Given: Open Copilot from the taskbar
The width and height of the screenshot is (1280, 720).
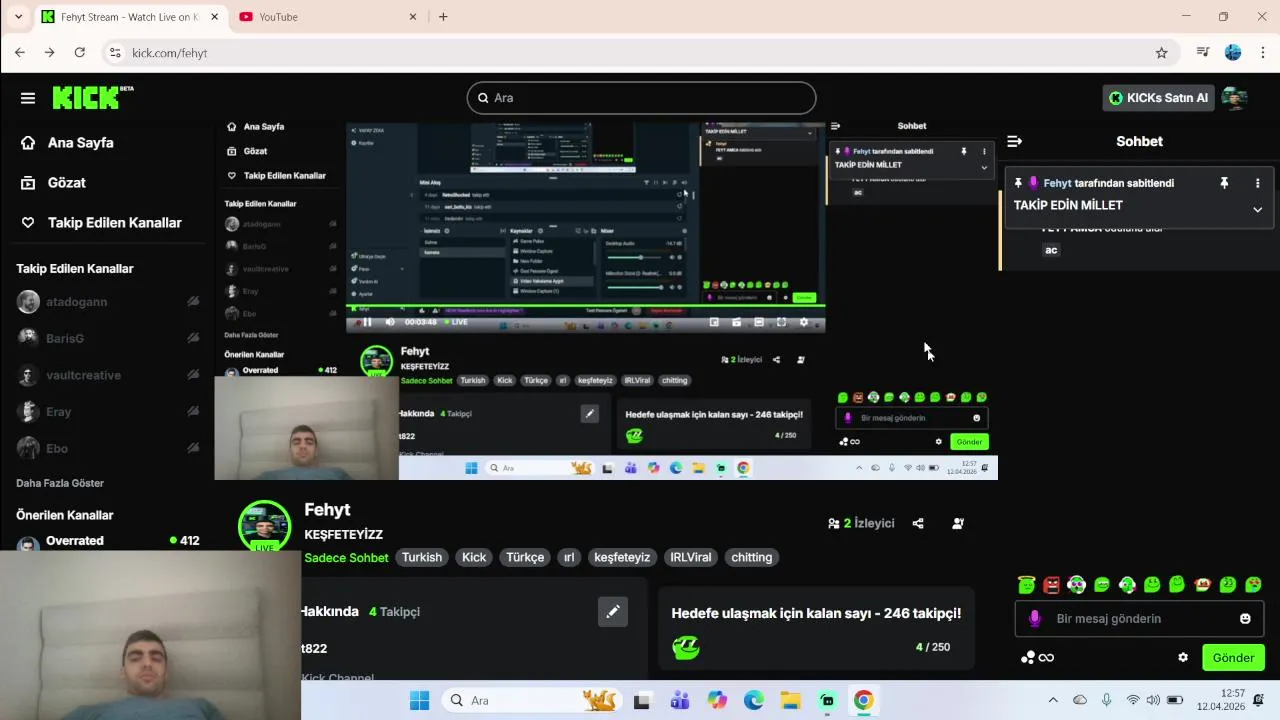Looking at the screenshot, I should 717,700.
